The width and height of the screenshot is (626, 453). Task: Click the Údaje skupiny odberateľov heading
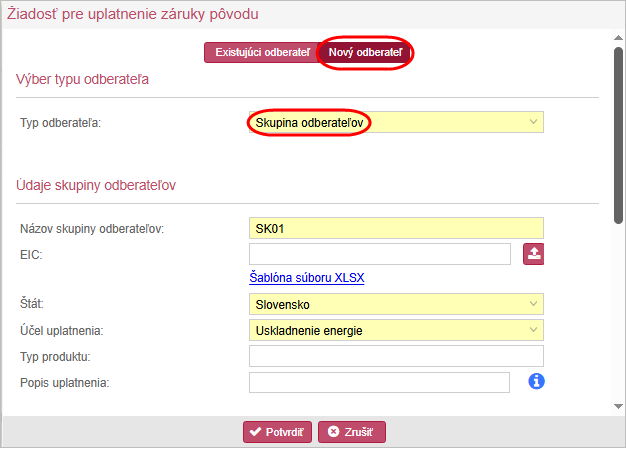coord(96,185)
